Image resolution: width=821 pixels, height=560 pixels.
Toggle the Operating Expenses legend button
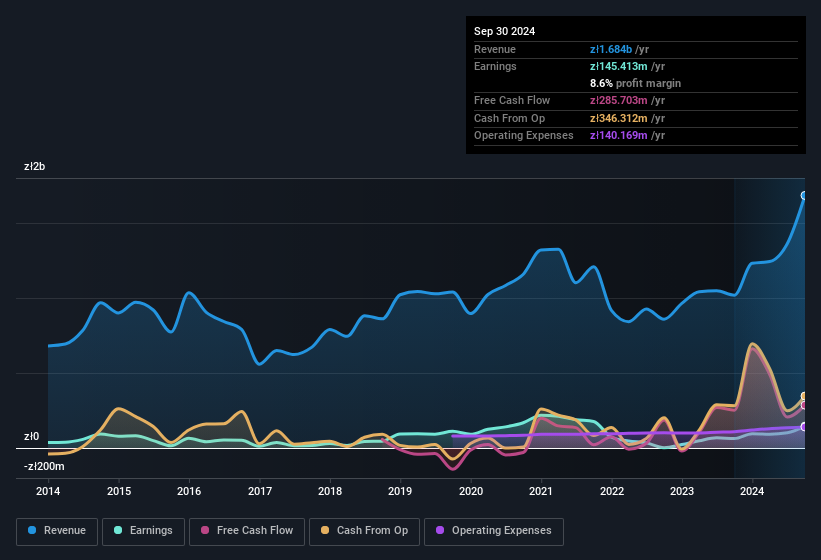point(494,531)
